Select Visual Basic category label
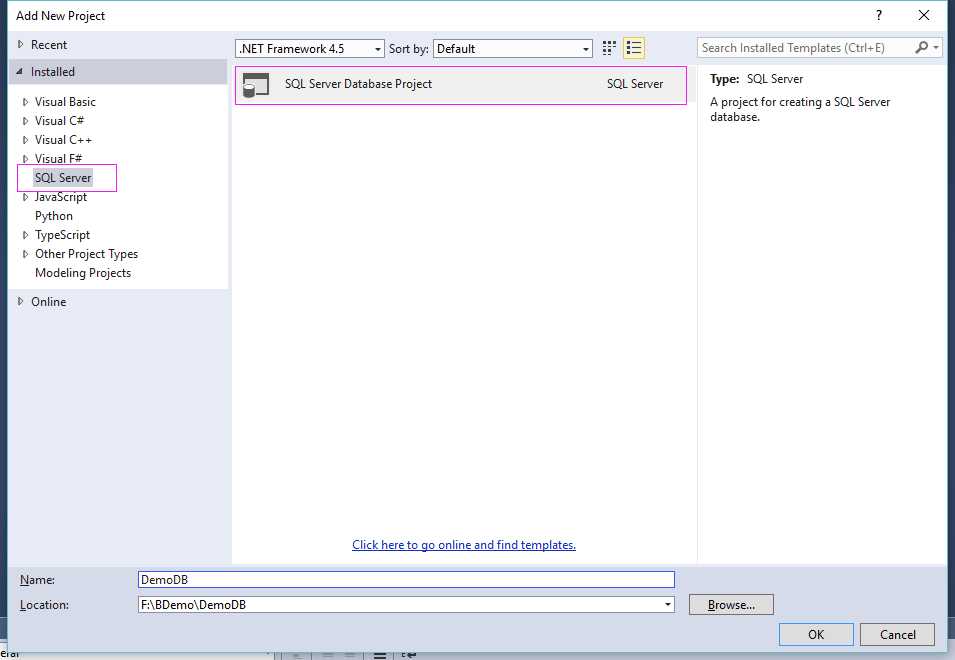 (x=65, y=102)
